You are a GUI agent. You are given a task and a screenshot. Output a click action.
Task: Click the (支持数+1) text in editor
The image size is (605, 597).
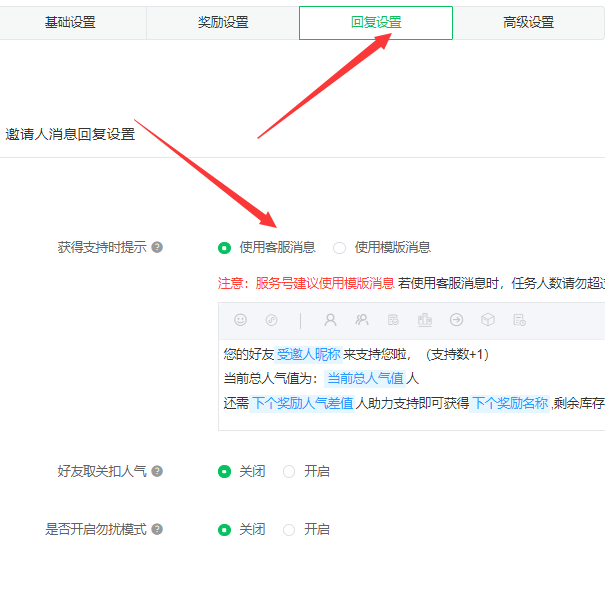coord(457,354)
